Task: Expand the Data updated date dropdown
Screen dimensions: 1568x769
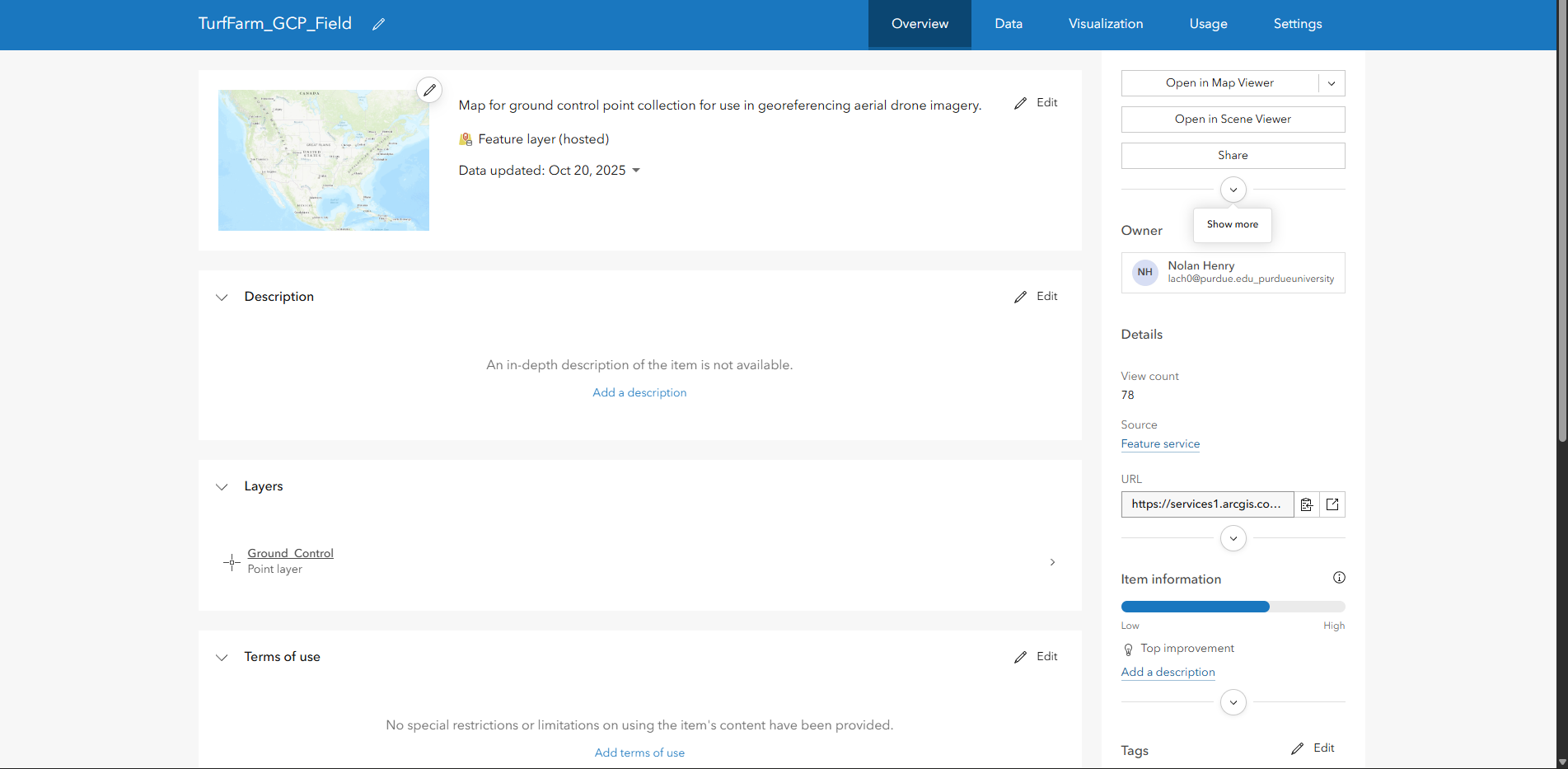Action: coord(636,171)
